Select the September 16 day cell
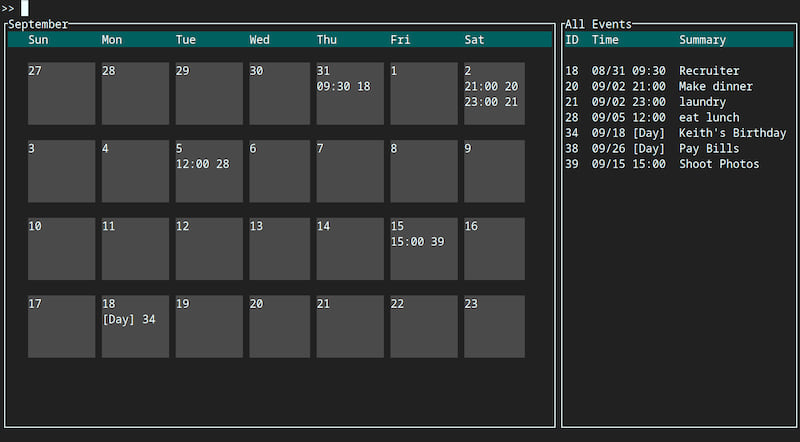 click(x=494, y=249)
